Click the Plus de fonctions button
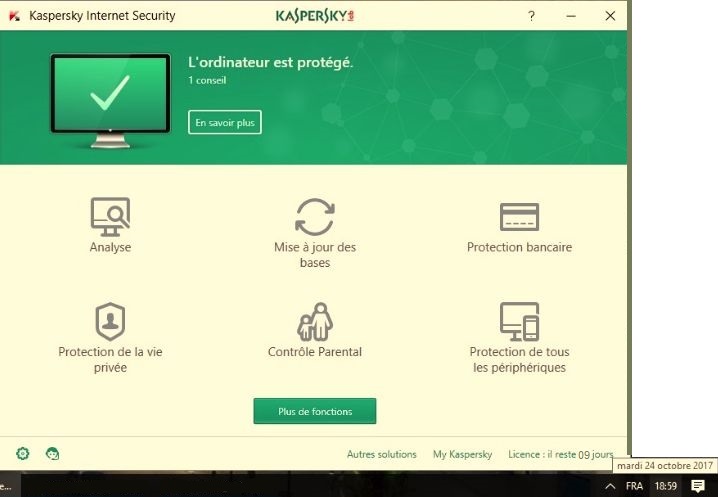The image size is (718, 497). 315,411
